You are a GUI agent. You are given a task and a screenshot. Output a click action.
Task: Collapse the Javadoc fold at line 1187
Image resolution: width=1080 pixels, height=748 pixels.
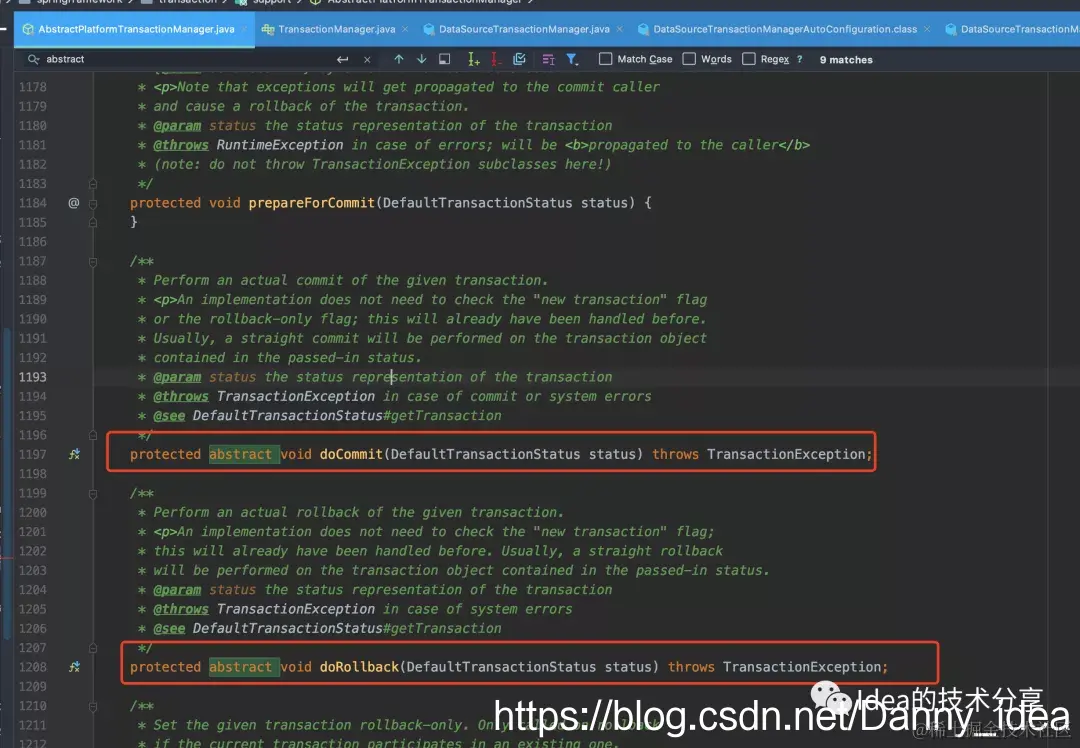coord(93,262)
